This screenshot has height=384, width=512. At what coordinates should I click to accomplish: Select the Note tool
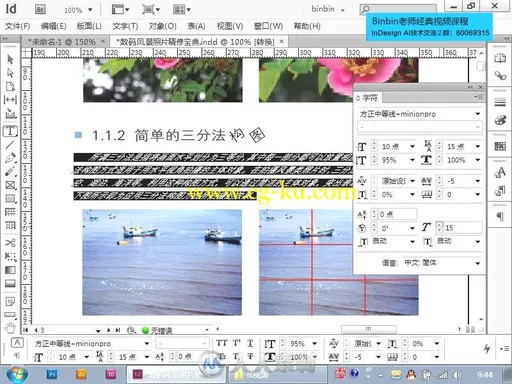pos(10,302)
